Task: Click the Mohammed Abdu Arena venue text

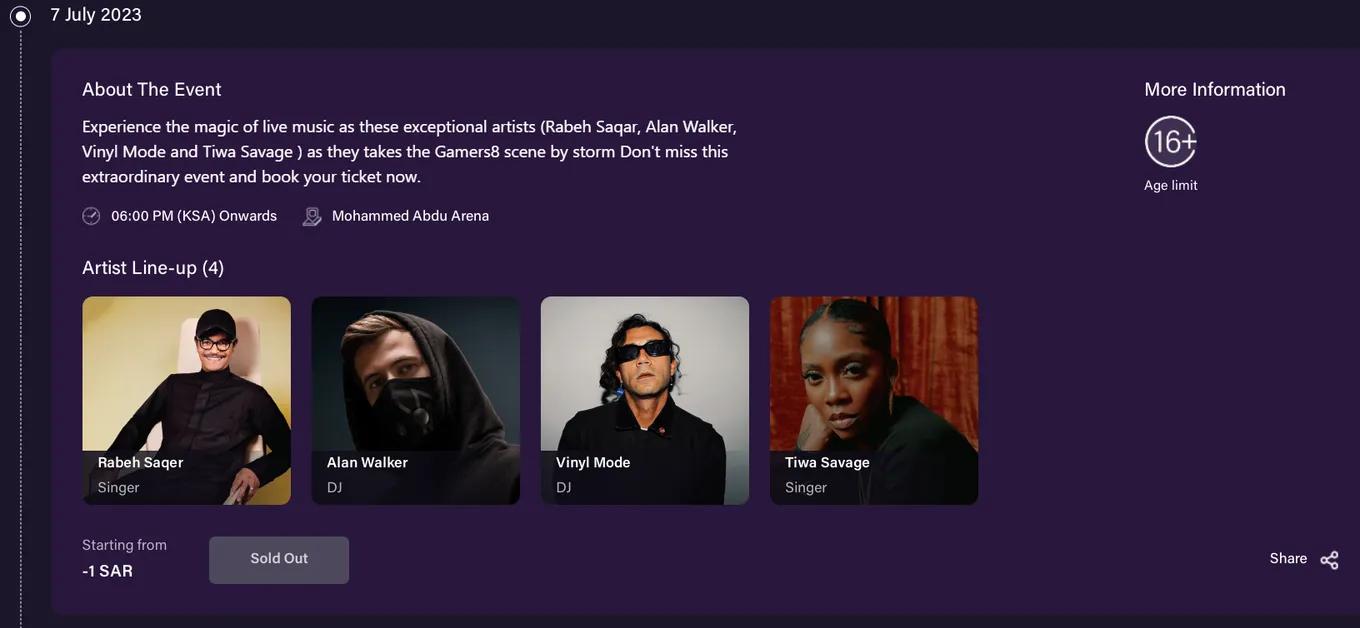Action: 410,216
